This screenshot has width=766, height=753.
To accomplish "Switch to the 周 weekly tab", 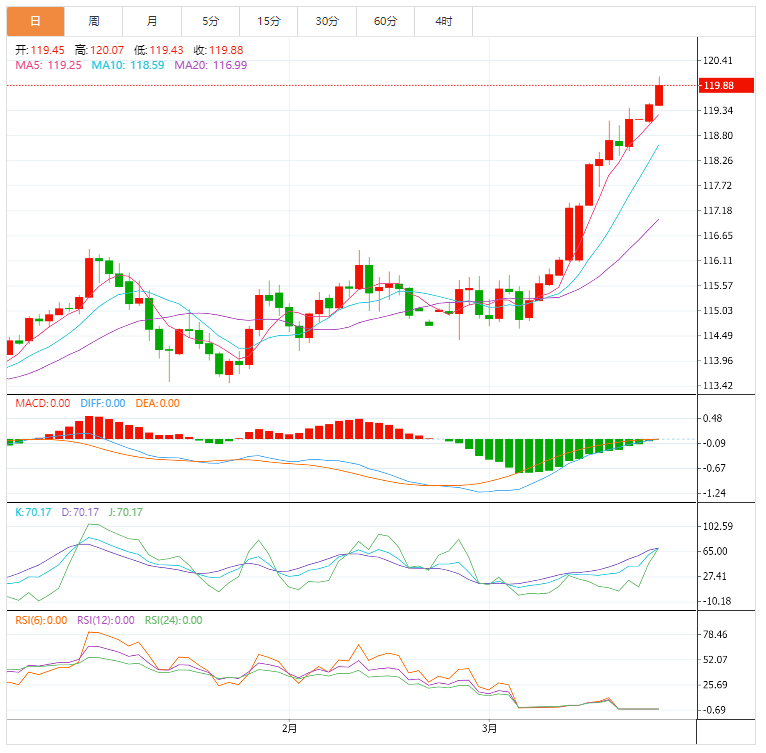I will click(93, 21).
